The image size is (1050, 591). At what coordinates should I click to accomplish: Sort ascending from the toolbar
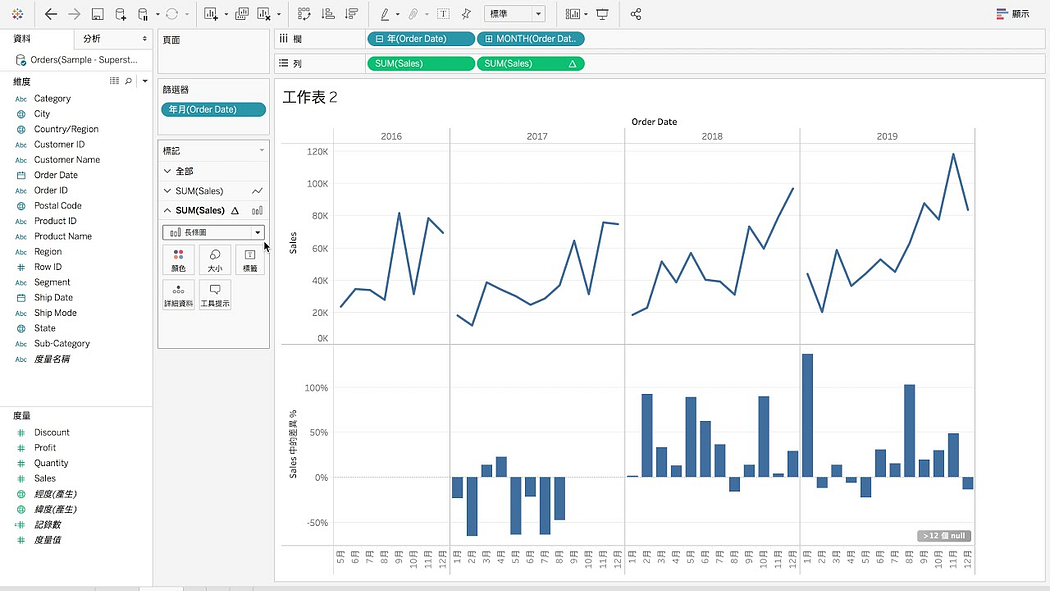(328, 14)
